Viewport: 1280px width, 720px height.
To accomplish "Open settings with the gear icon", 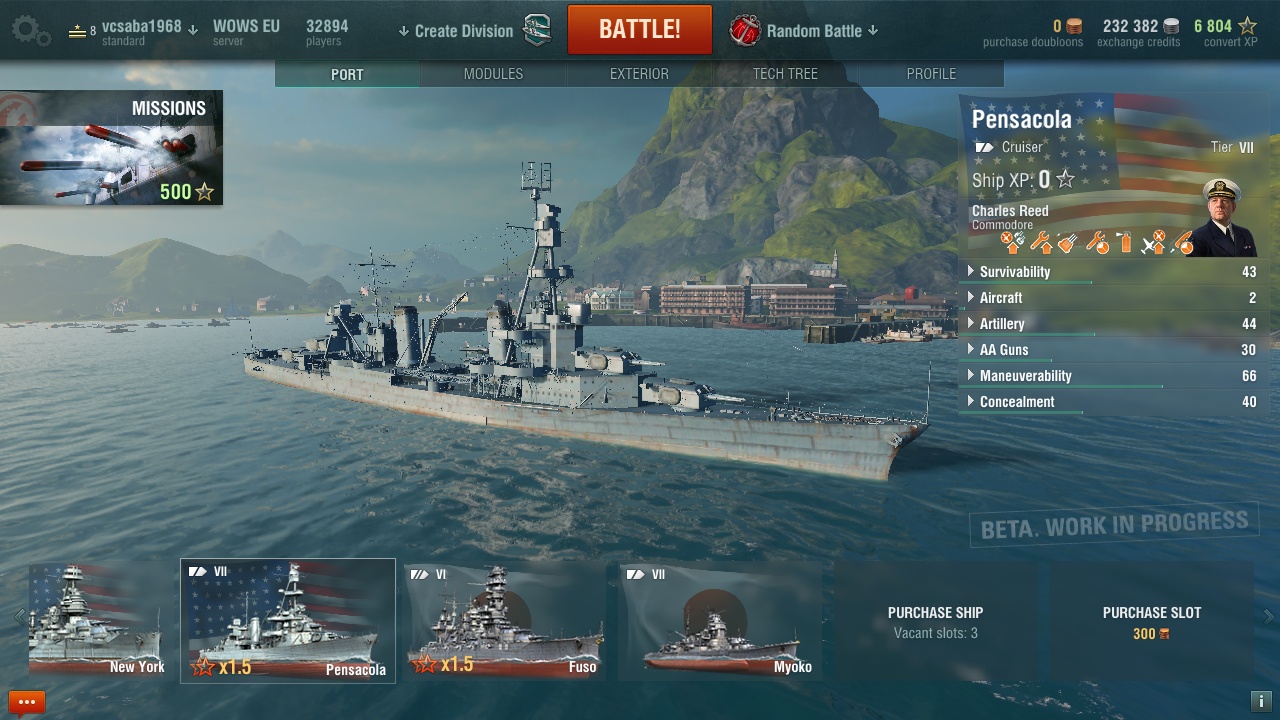I will tap(30, 31).
